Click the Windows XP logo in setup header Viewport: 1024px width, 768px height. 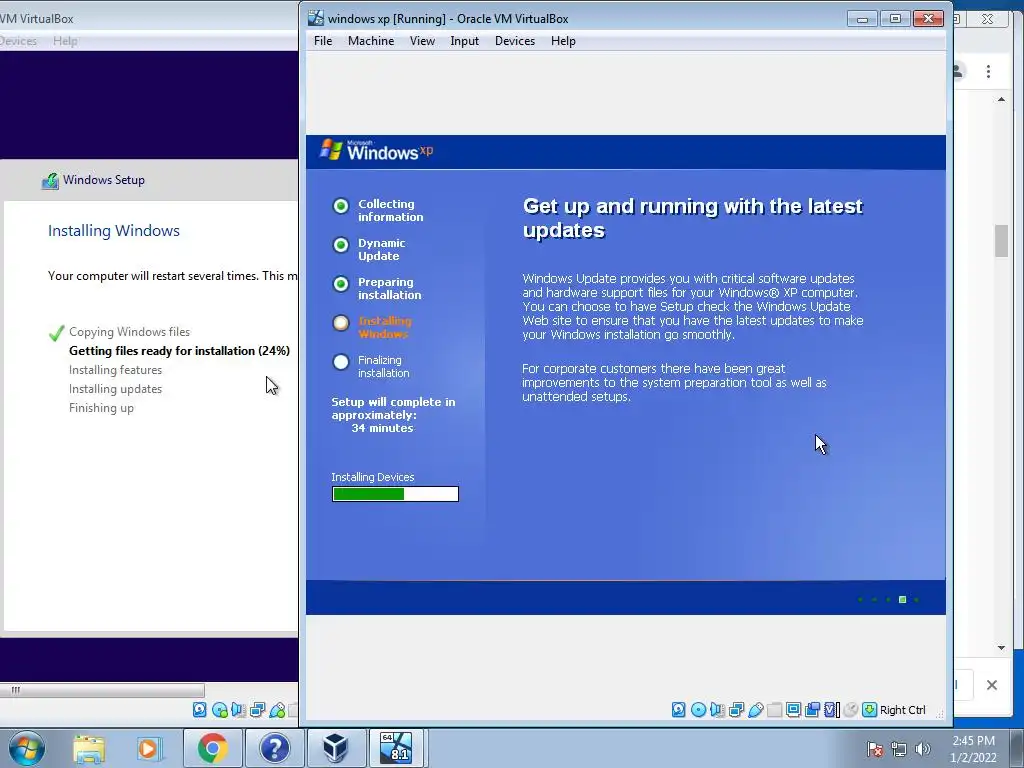click(x=377, y=151)
